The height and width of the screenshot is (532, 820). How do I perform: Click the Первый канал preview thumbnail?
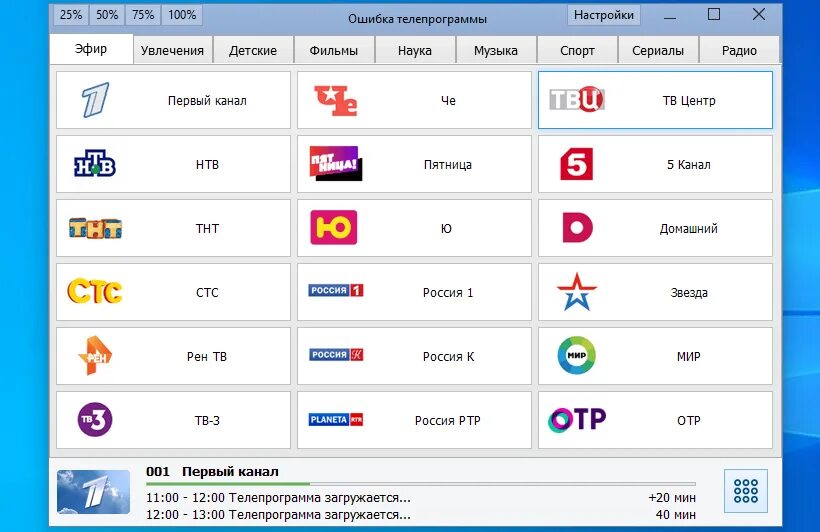pos(93,492)
